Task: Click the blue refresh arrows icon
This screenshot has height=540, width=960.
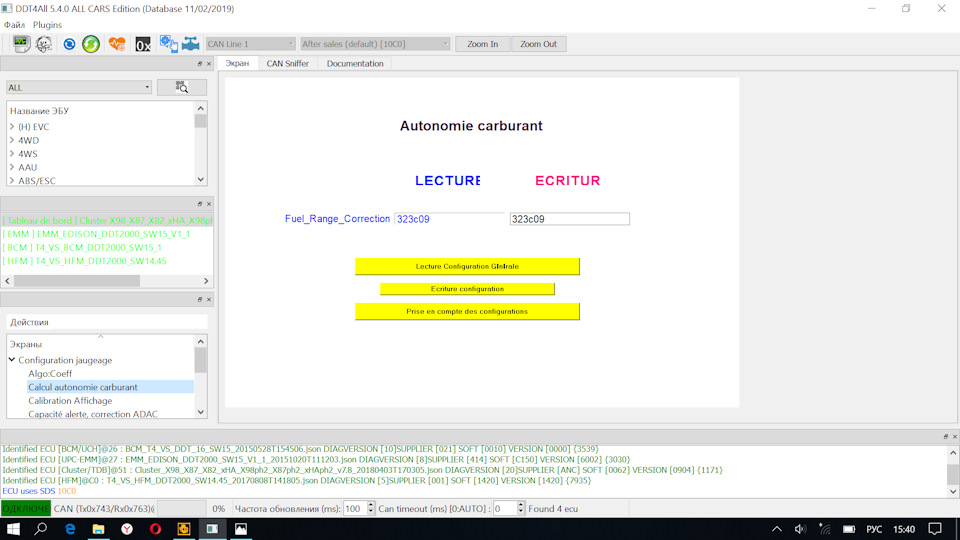Action: point(69,44)
